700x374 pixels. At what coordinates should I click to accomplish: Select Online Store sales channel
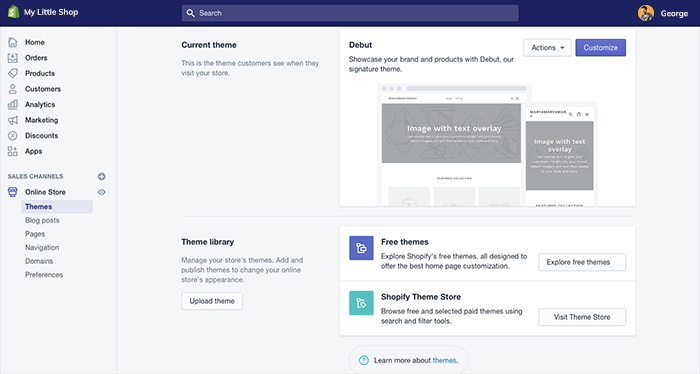[x=45, y=192]
